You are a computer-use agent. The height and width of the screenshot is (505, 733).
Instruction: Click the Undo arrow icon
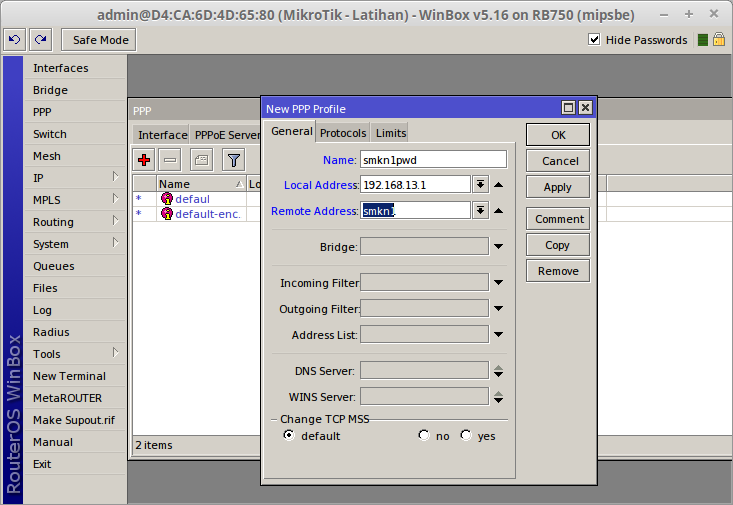tap(14, 40)
